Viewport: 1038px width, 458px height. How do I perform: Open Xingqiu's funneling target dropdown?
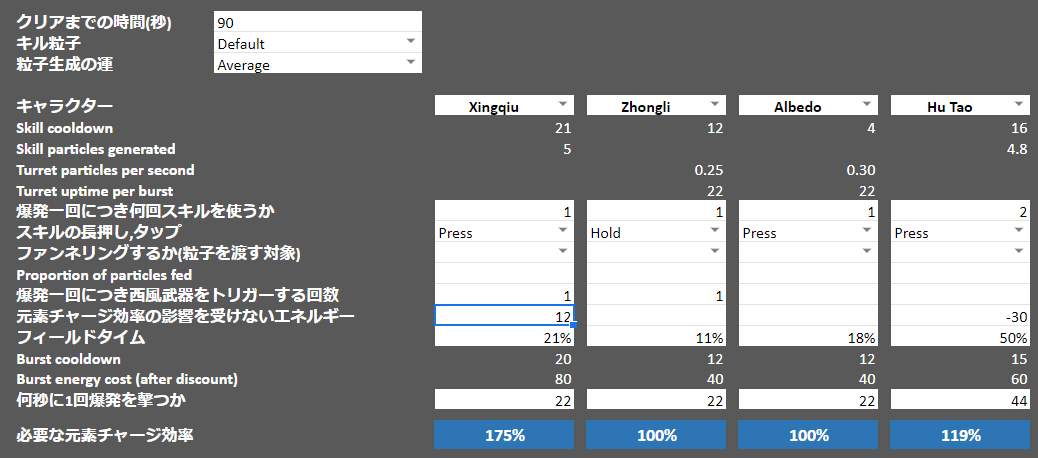(562, 253)
